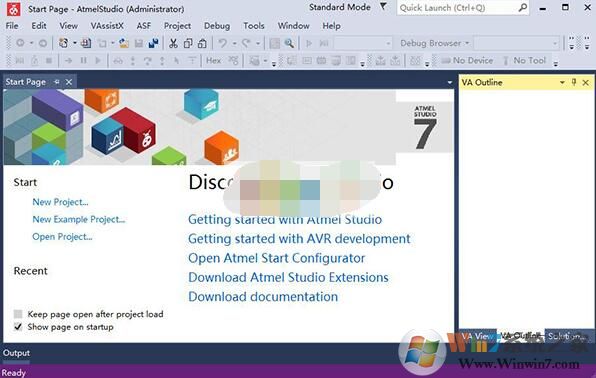
Task: Click the Paste clipboard icon
Action: coord(202,43)
